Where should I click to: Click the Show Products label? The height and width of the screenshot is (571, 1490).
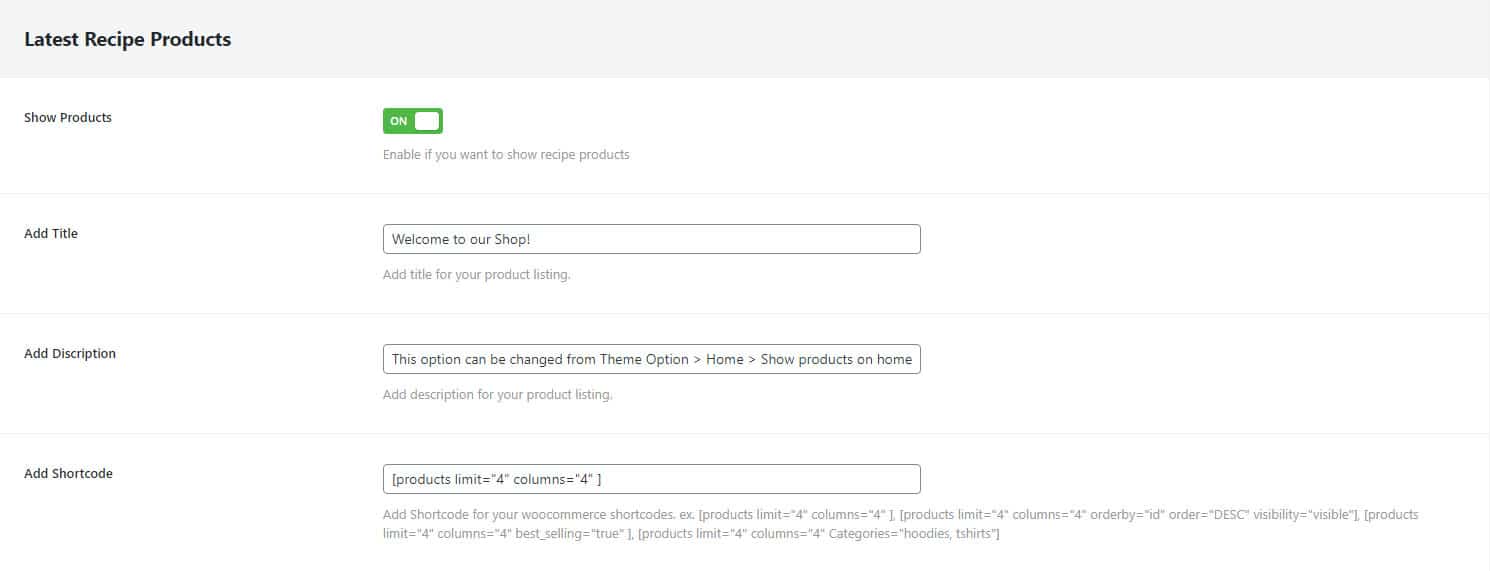[68, 117]
